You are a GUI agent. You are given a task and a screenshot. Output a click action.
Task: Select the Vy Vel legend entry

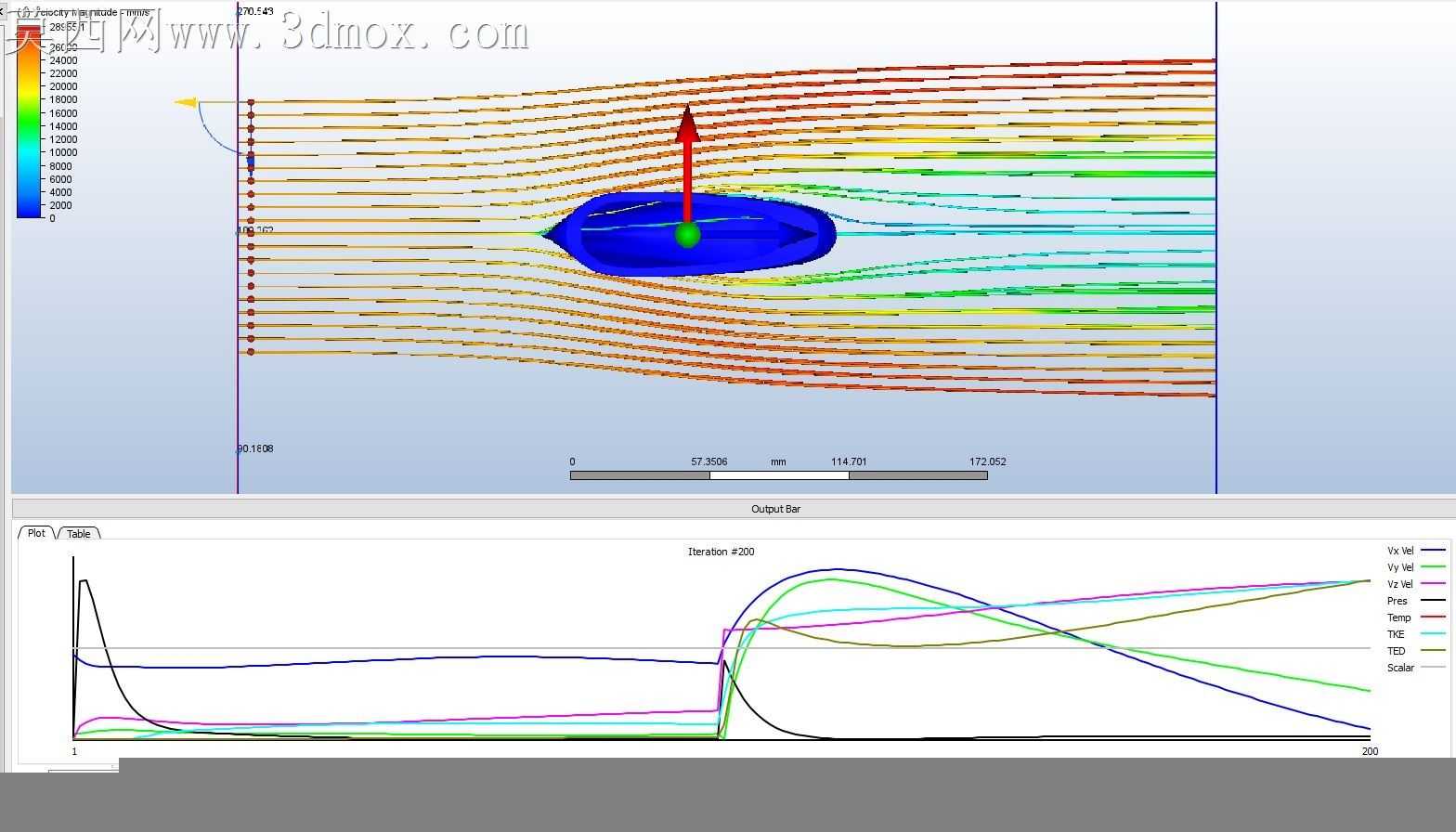[x=1416, y=567]
